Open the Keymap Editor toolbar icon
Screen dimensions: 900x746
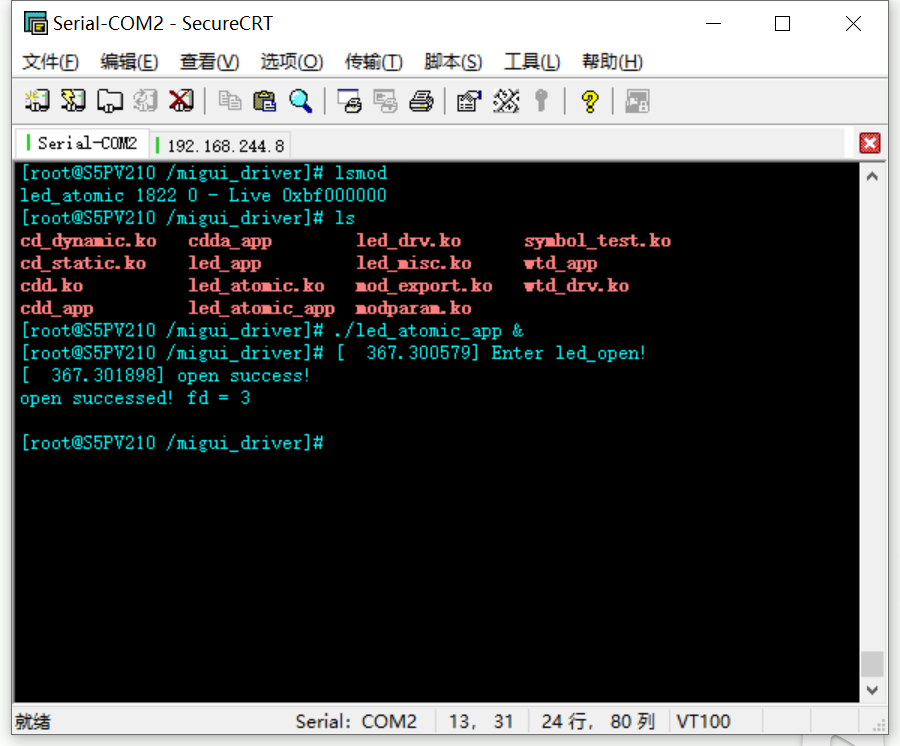tap(506, 101)
